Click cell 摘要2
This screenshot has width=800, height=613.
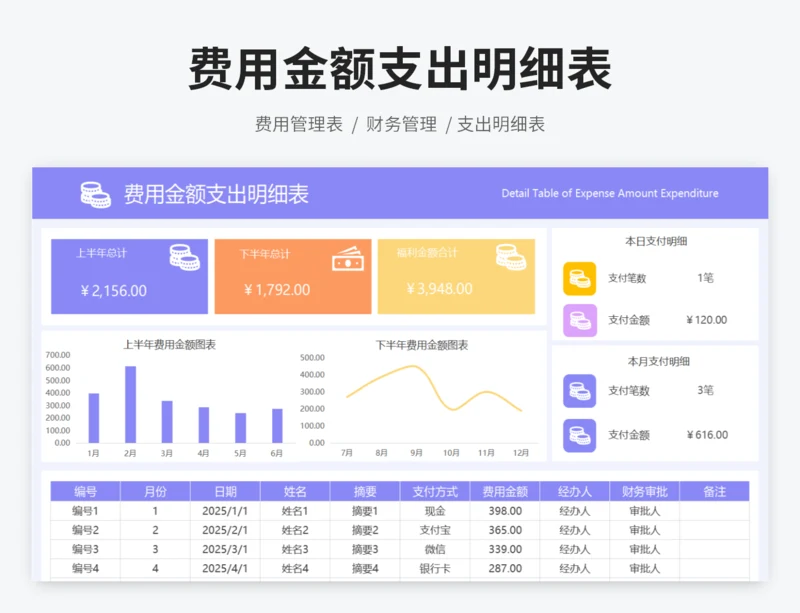coord(365,530)
